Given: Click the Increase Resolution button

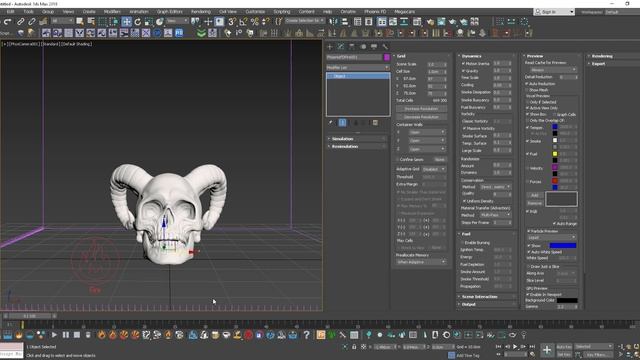Looking at the screenshot, I should (421, 109).
